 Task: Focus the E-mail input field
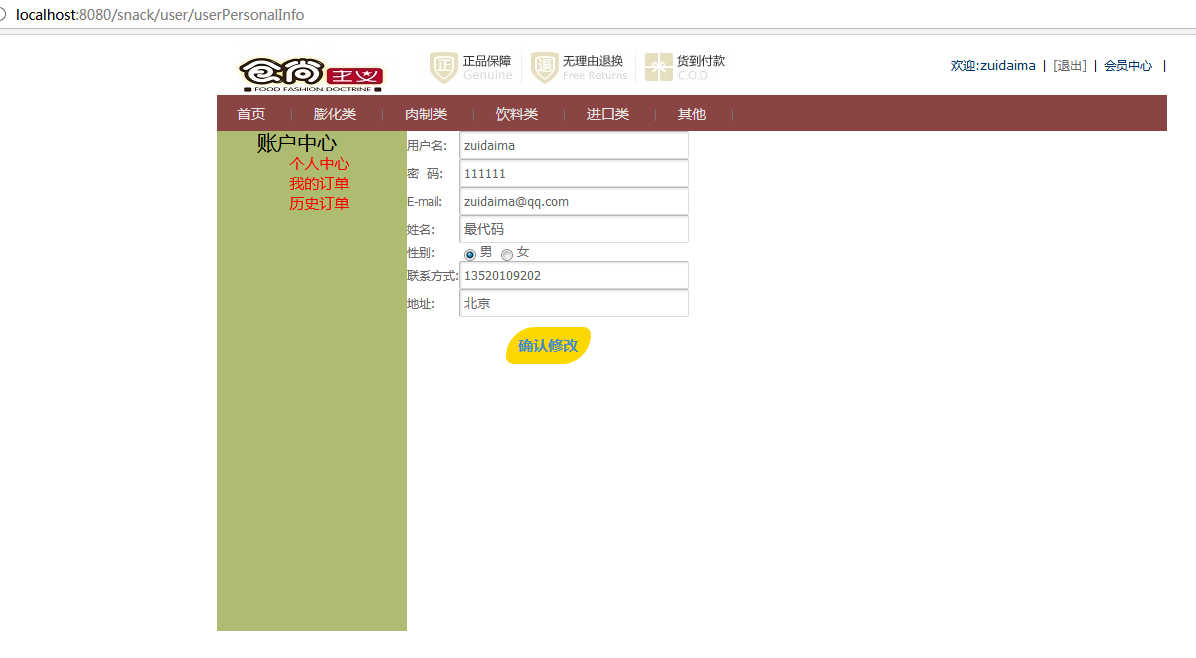coord(574,201)
